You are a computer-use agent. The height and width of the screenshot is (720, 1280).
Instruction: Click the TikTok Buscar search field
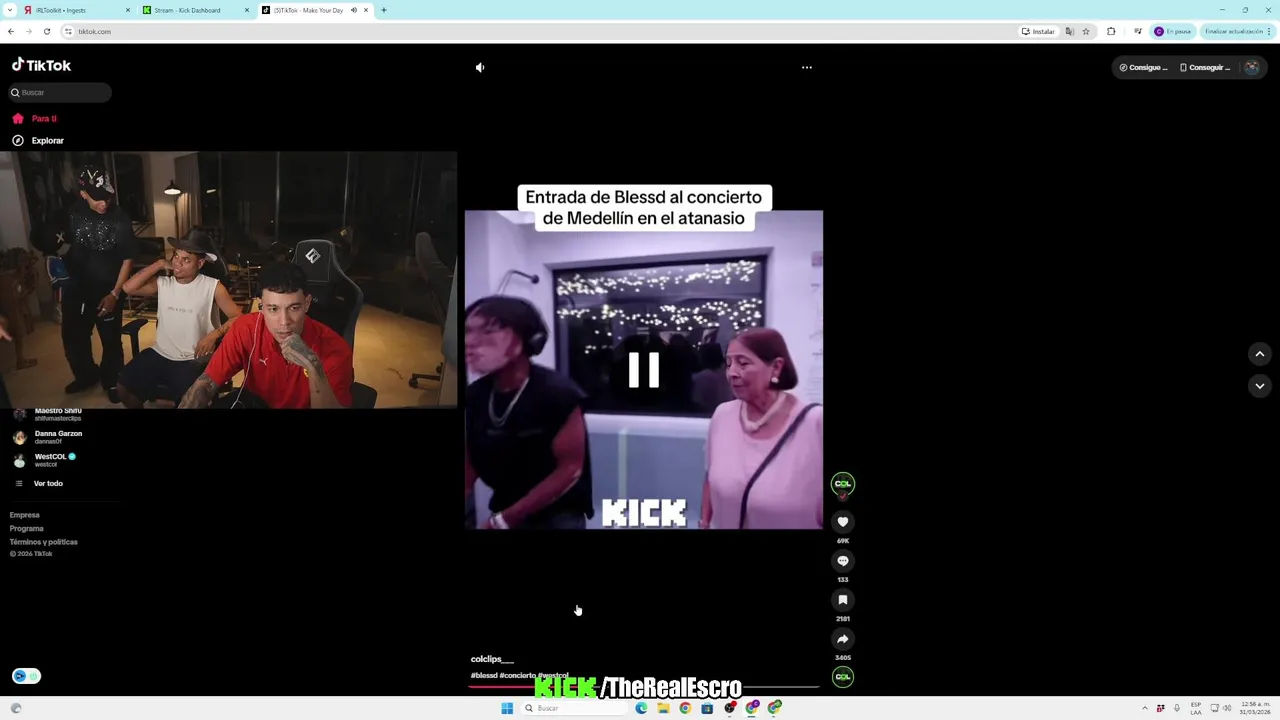pyautogui.click(x=60, y=92)
